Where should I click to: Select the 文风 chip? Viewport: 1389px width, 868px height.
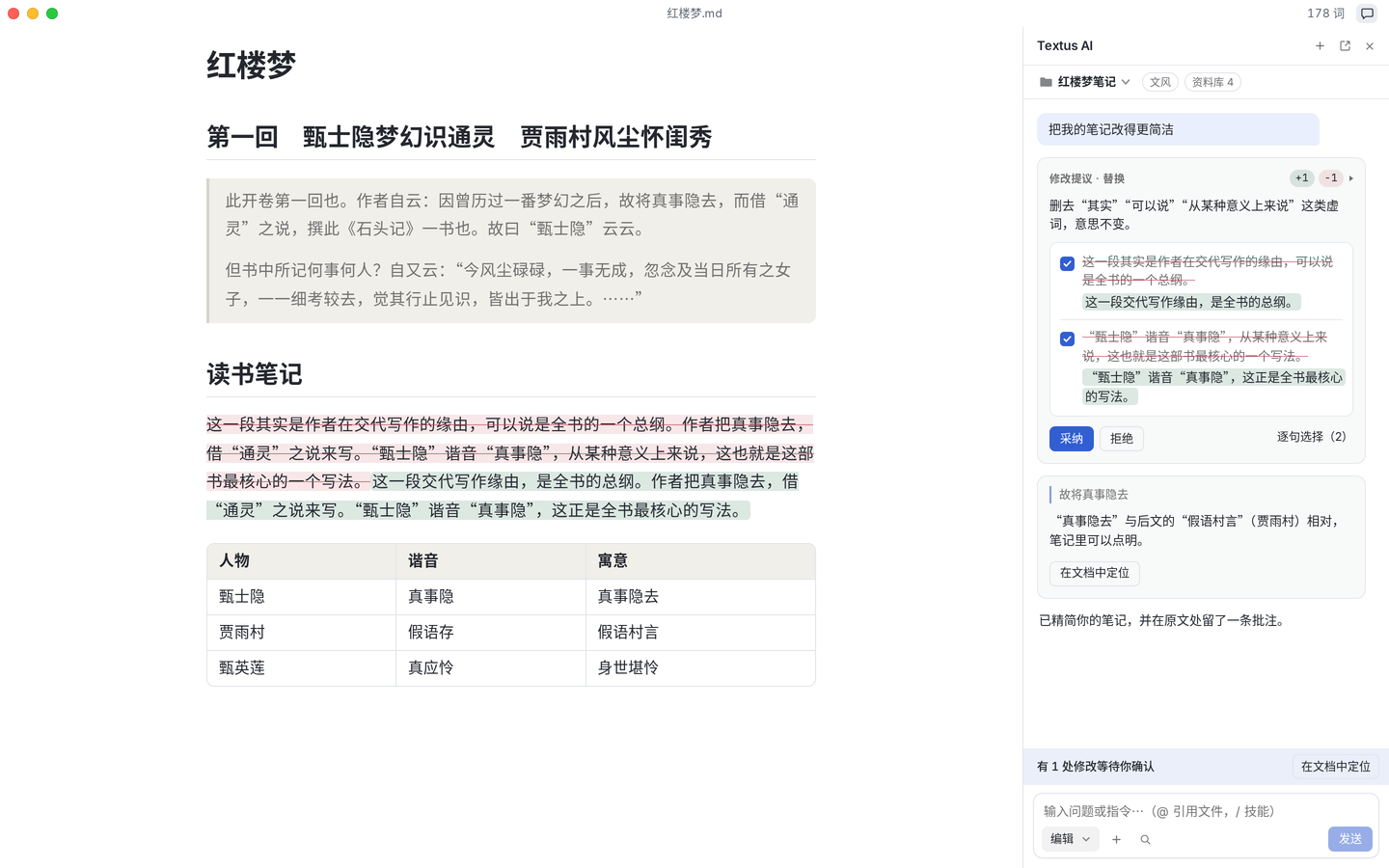1160,82
